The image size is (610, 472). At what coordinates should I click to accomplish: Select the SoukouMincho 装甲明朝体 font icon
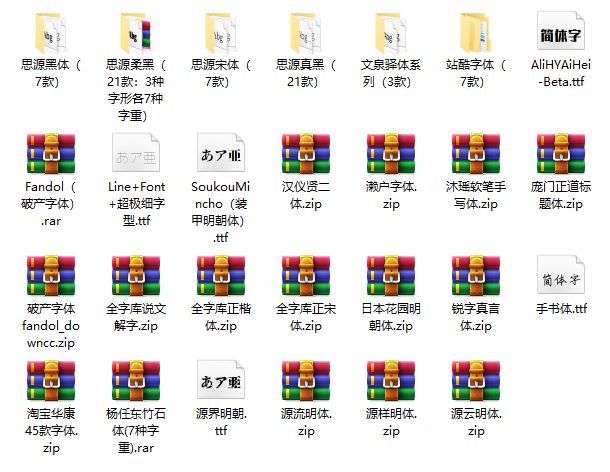point(221,153)
